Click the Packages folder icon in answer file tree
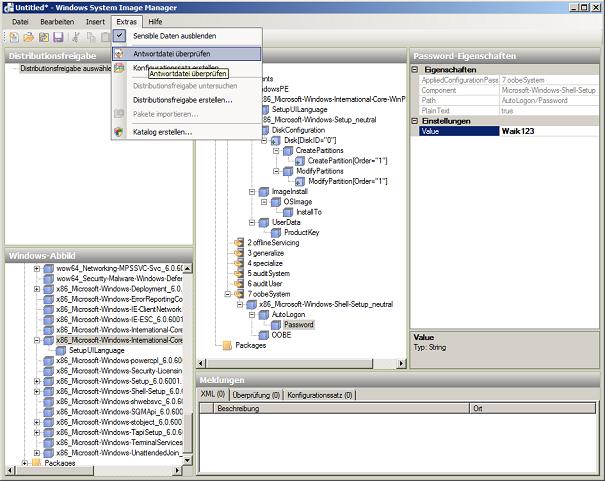The height and width of the screenshot is (481, 605). click(227, 345)
